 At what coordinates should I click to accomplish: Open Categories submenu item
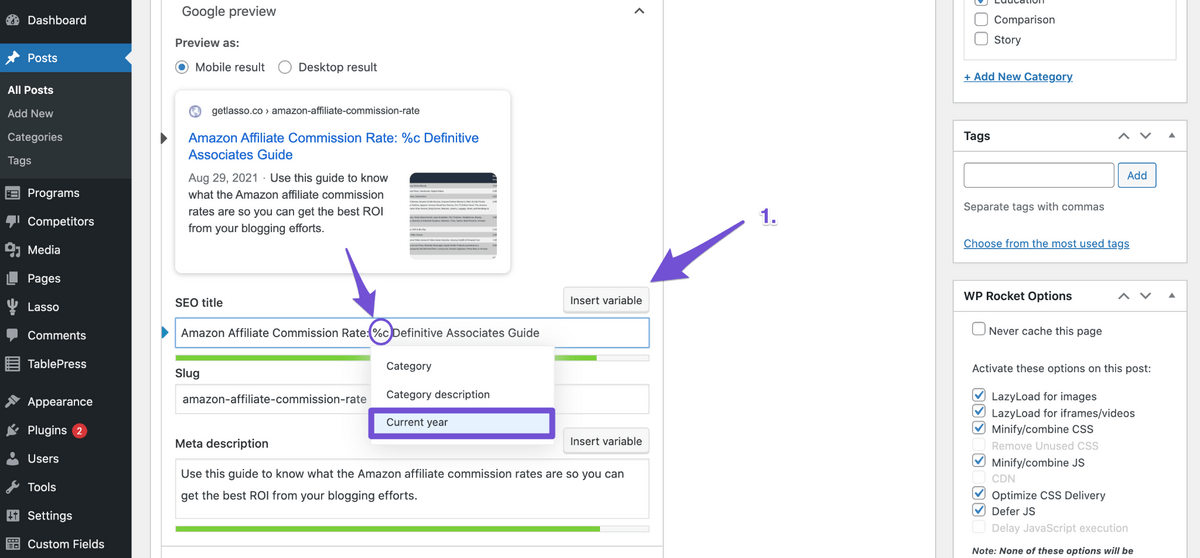point(35,137)
